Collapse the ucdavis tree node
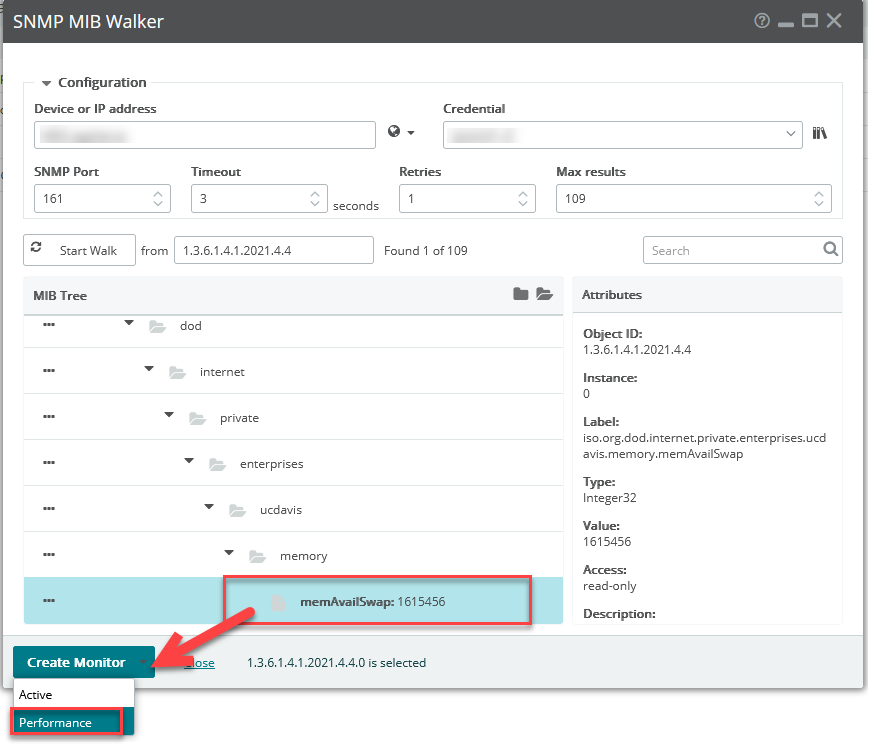 208,505
